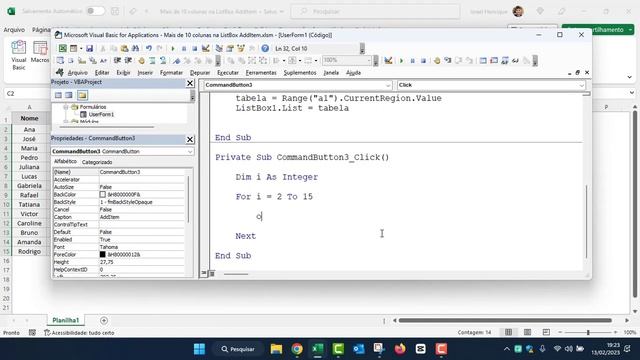Click the Locals Window icon in Debug toolbar
The width and height of the screenshot is (640, 360).
pyautogui.click(x=483, y=60)
